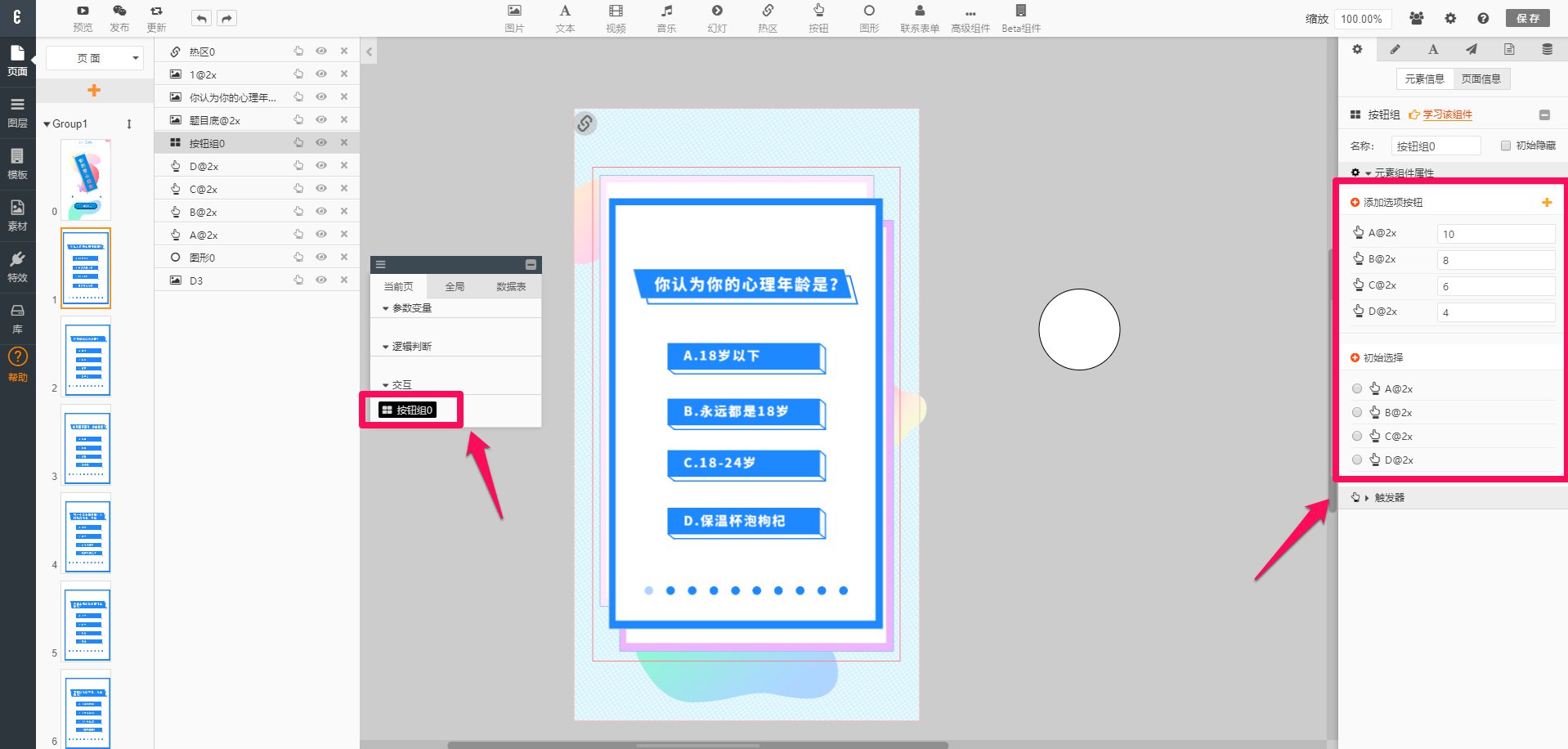1568x749 pixels.
Task: Insert an image via the 图片 tool
Action: (514, 18)
